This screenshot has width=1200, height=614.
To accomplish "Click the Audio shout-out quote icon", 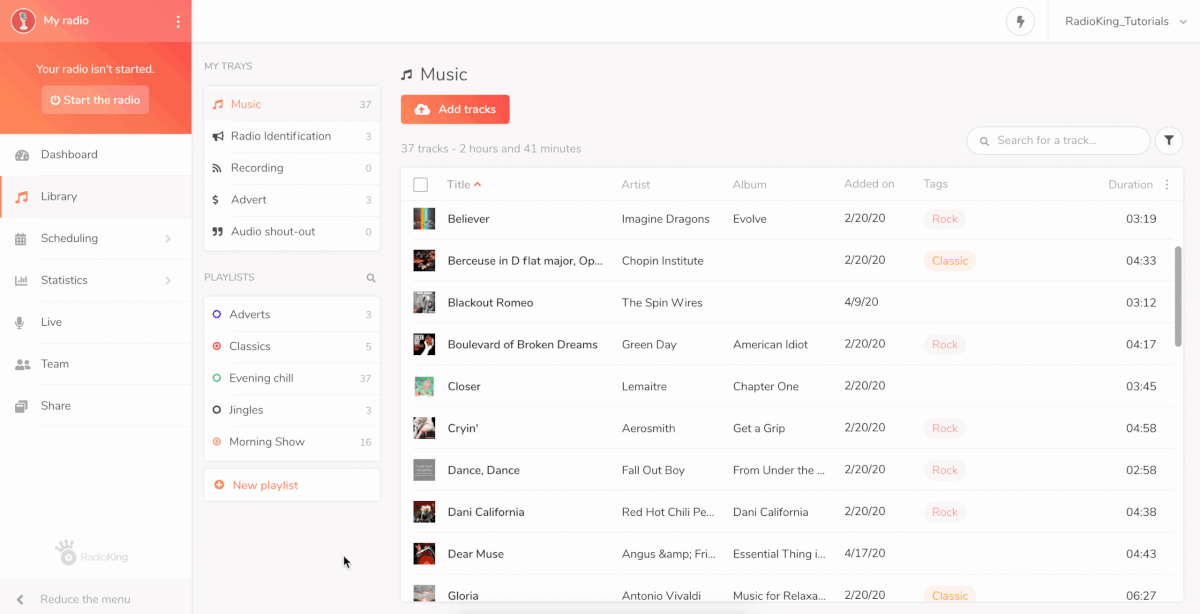I will [218, 232].
